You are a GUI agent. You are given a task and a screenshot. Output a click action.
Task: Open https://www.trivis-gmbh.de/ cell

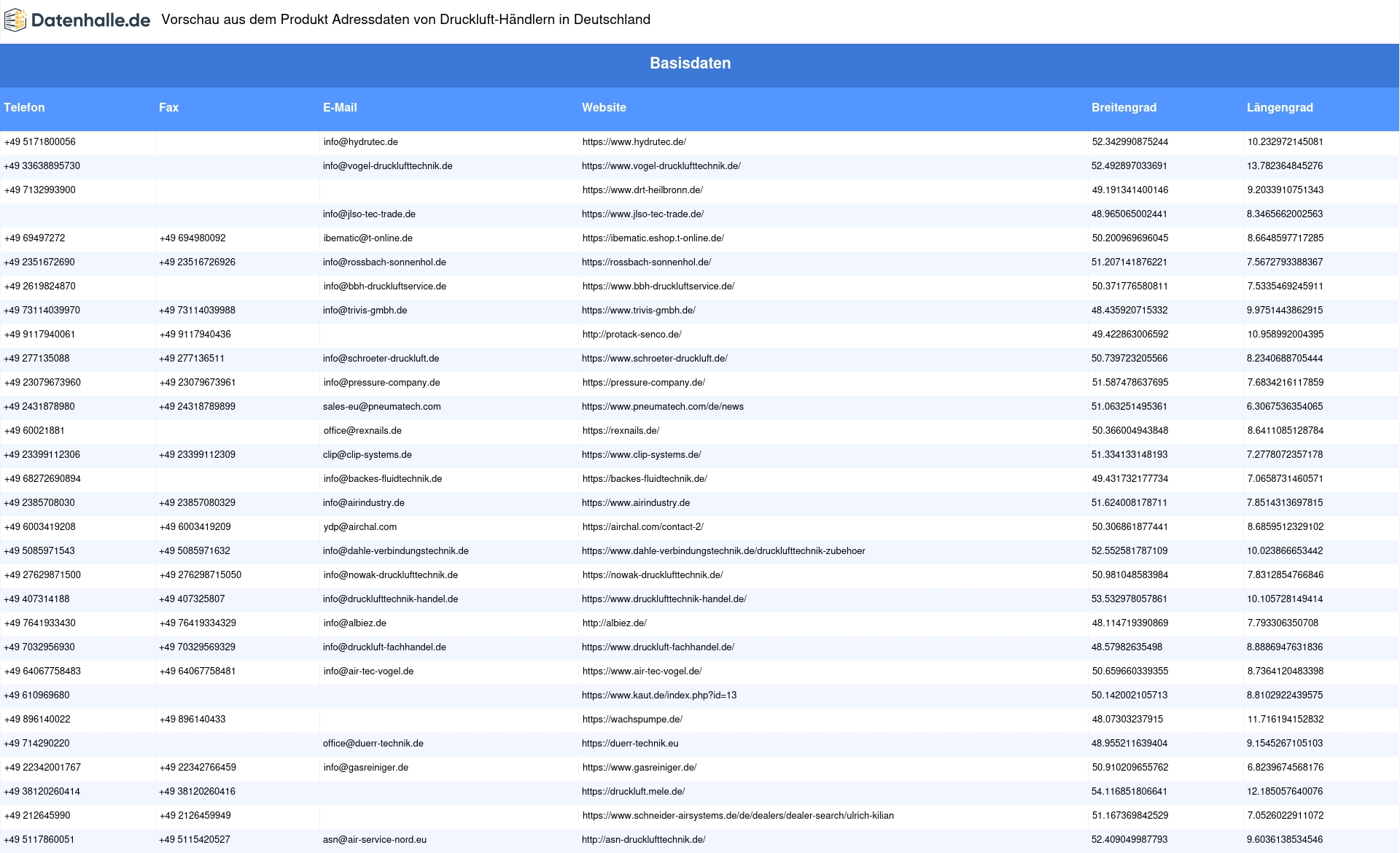coord(639,311)
